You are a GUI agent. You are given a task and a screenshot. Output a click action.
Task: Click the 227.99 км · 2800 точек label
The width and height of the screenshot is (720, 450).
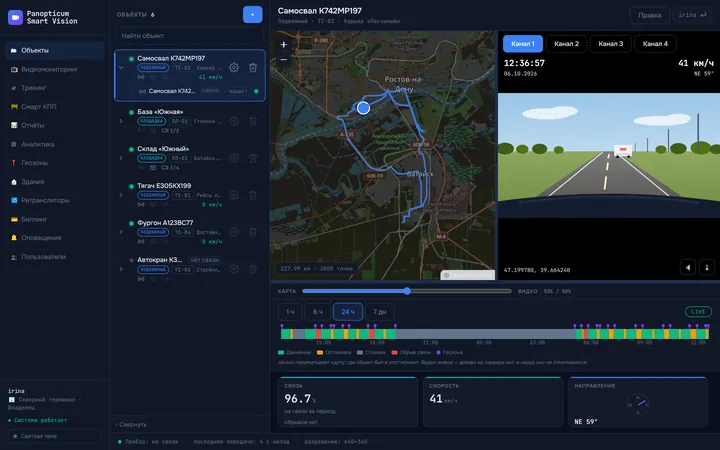[x=316, y=269]
